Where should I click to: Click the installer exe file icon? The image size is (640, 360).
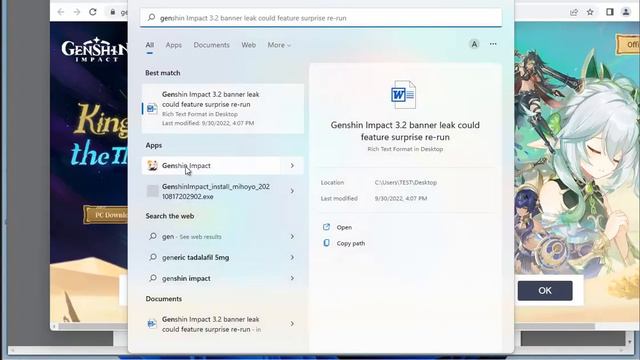[152, 191]
